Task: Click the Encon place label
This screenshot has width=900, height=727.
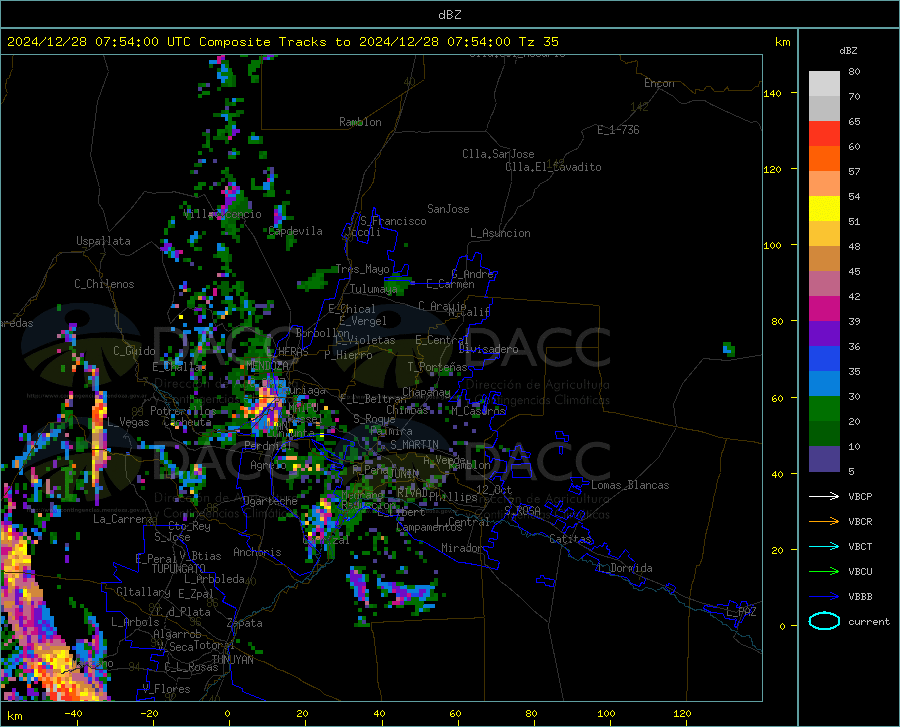Action: tap(659, 83)
